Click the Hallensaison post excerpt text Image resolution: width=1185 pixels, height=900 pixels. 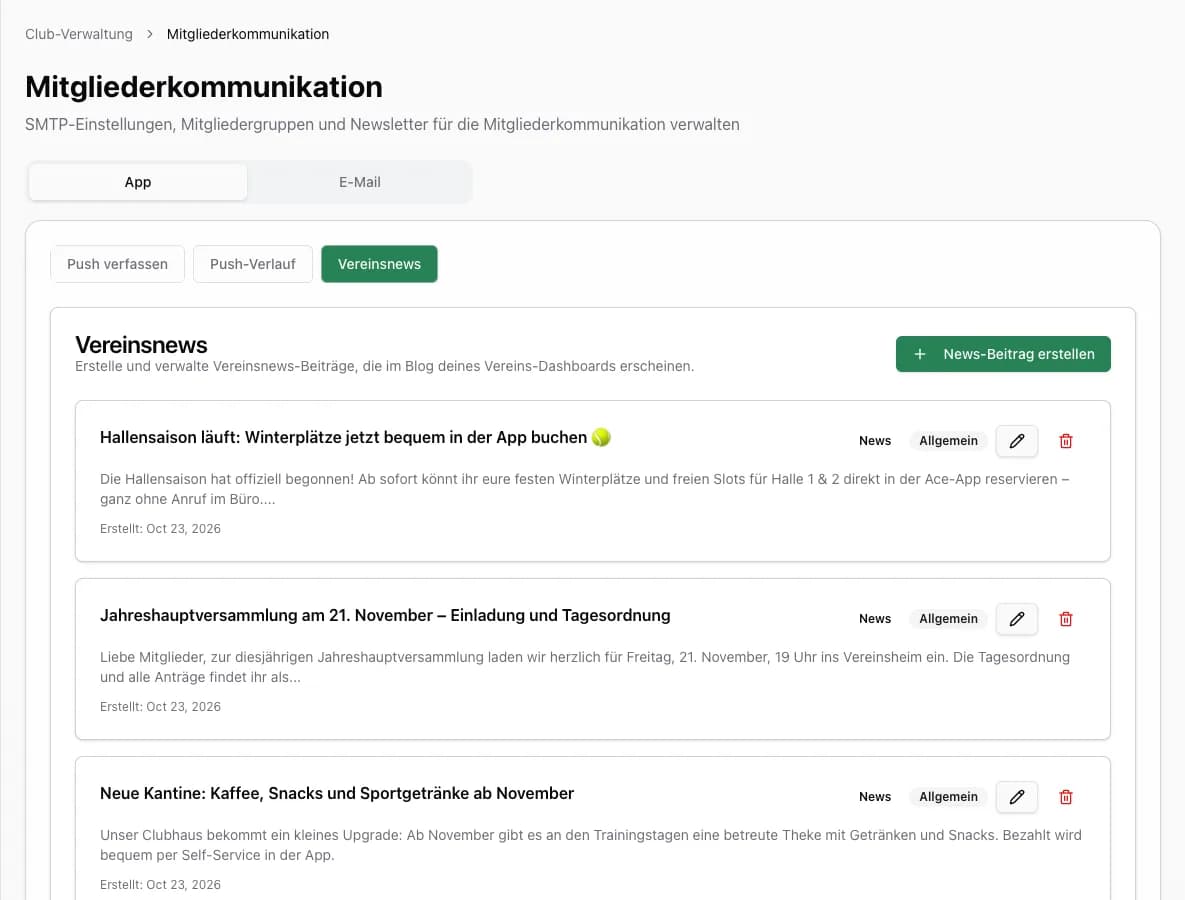(x=584, y=489)
